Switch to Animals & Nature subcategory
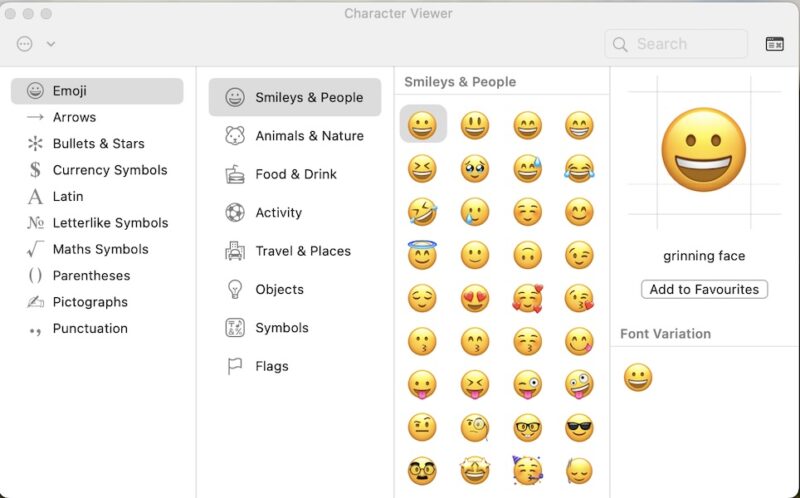The image size is (800, 498). click(x=309, y=136)
